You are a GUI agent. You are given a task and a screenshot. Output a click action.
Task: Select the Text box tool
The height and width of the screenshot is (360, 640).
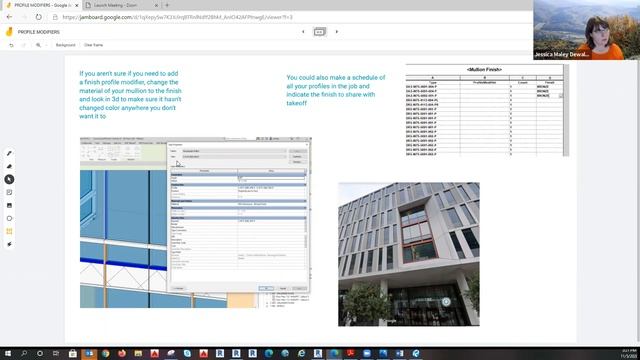[9, 231]
